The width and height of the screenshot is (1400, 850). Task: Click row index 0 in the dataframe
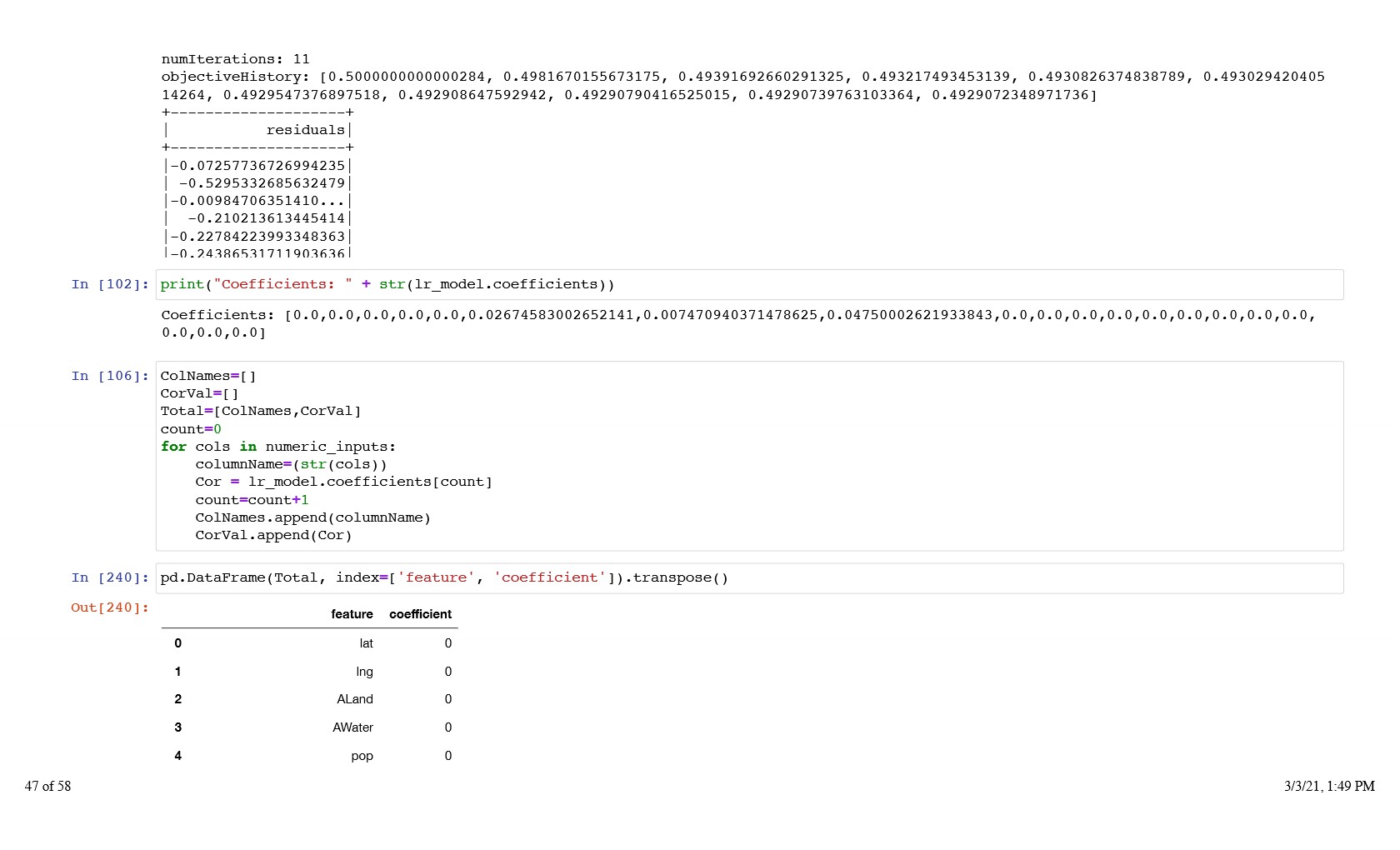click(177, 643)
